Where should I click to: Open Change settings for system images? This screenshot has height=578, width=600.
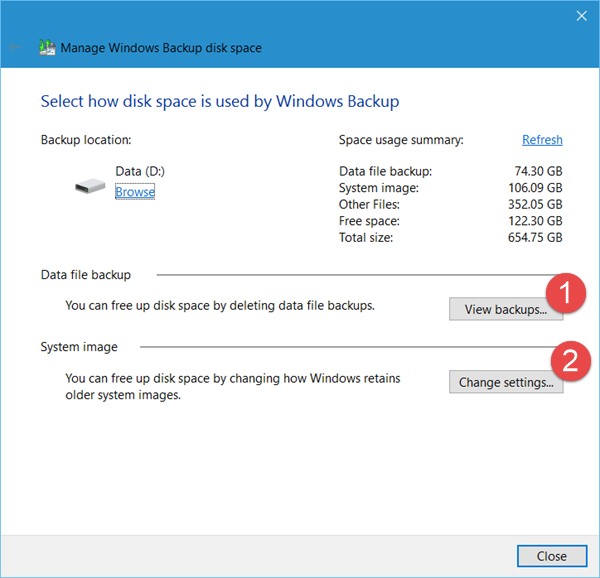pyautogui.click(x=506, y=382)
